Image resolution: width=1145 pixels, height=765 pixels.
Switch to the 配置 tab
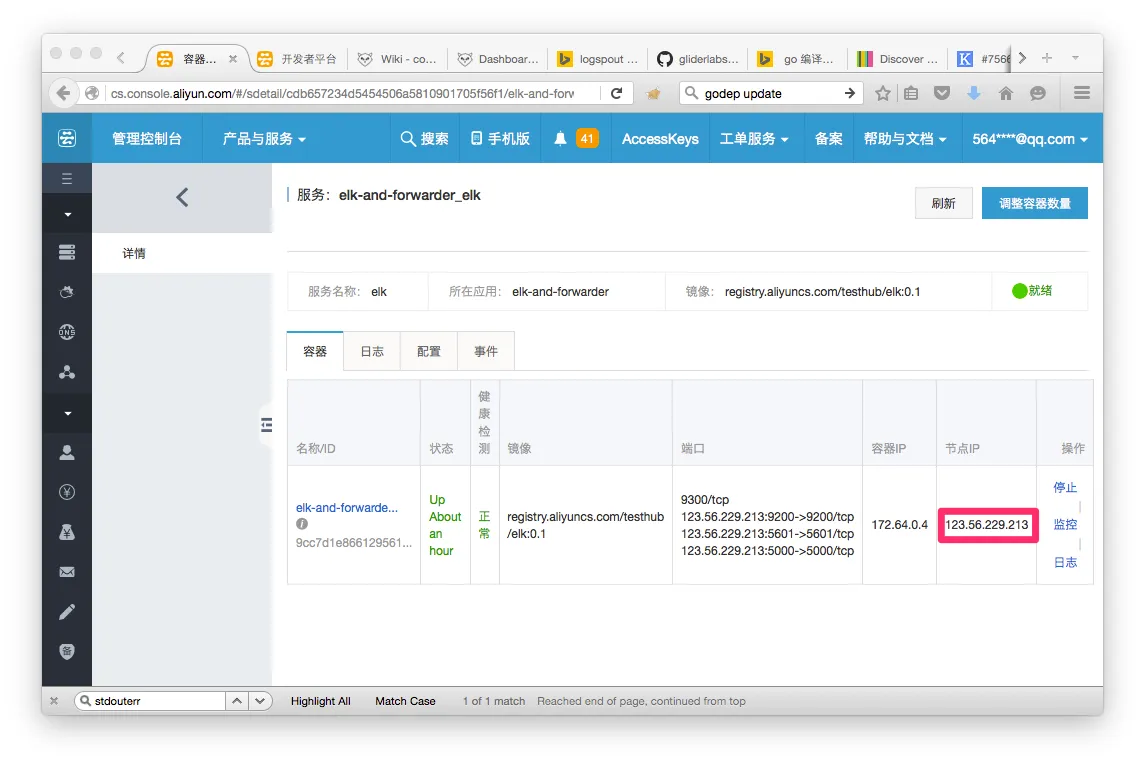tap(429, 351)
